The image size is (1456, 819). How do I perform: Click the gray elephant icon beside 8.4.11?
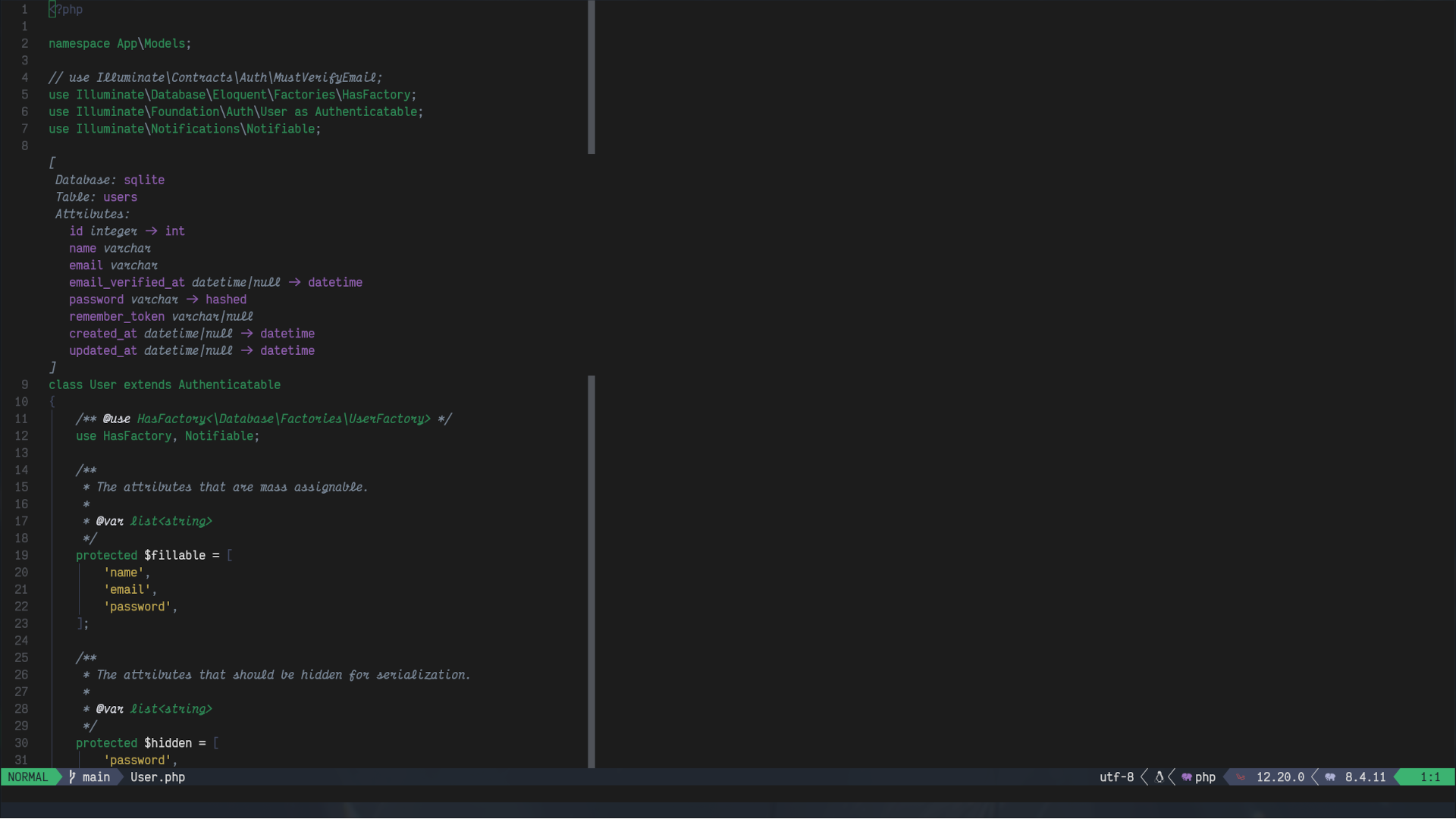[x=1330, y=777]
